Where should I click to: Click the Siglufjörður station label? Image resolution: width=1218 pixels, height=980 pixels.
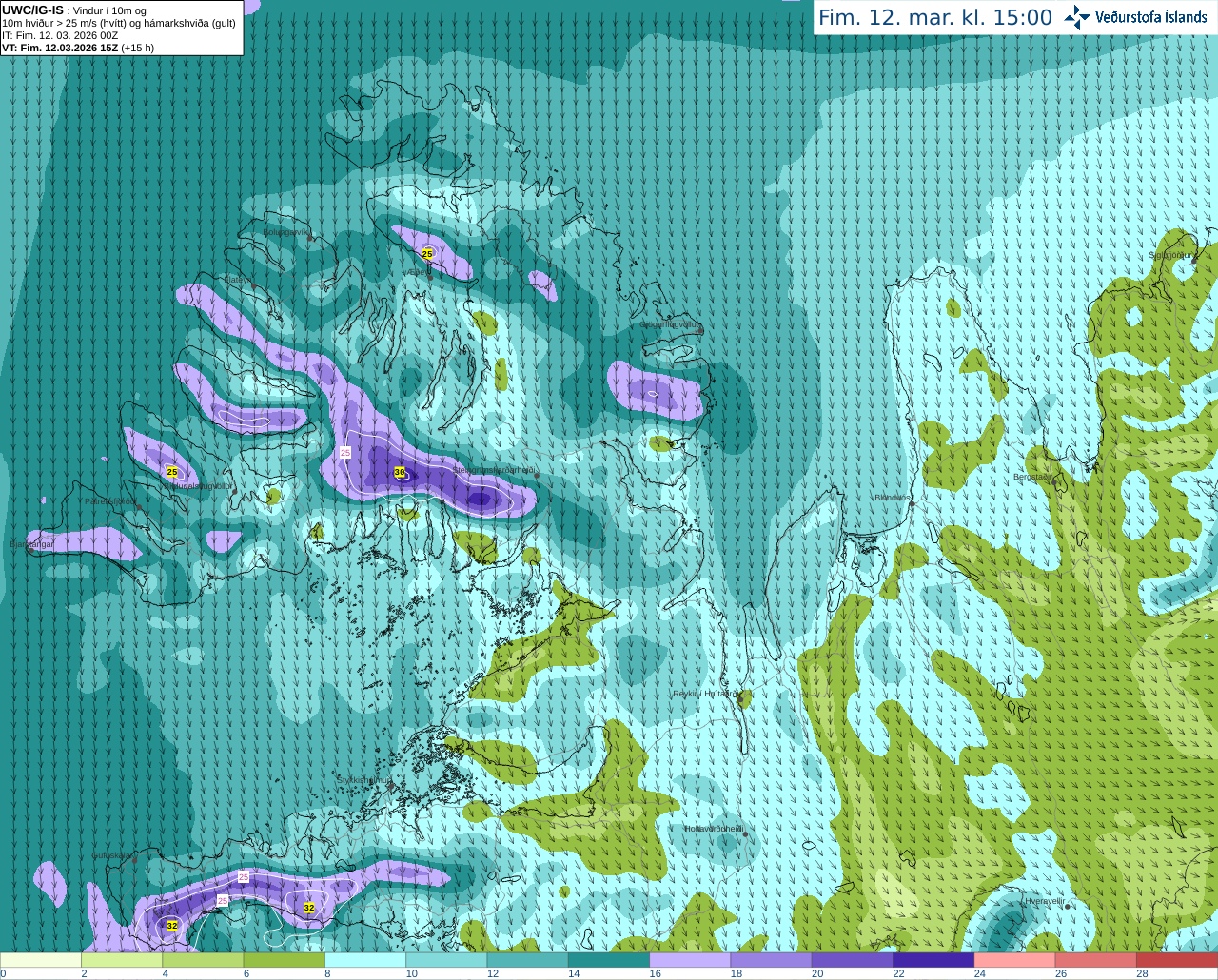[x=1171, y=255]
